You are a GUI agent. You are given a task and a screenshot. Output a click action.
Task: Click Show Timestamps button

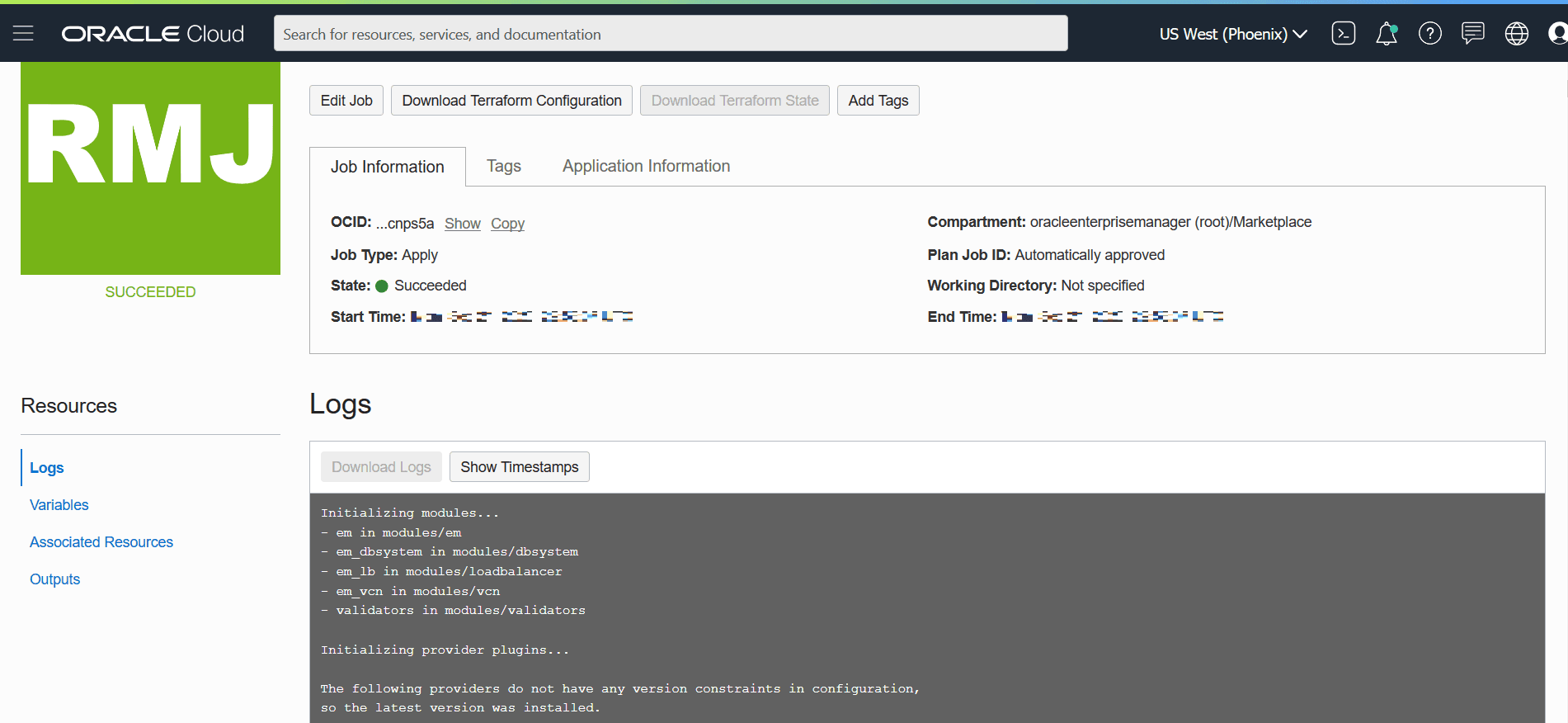click(x=520, y=467)
